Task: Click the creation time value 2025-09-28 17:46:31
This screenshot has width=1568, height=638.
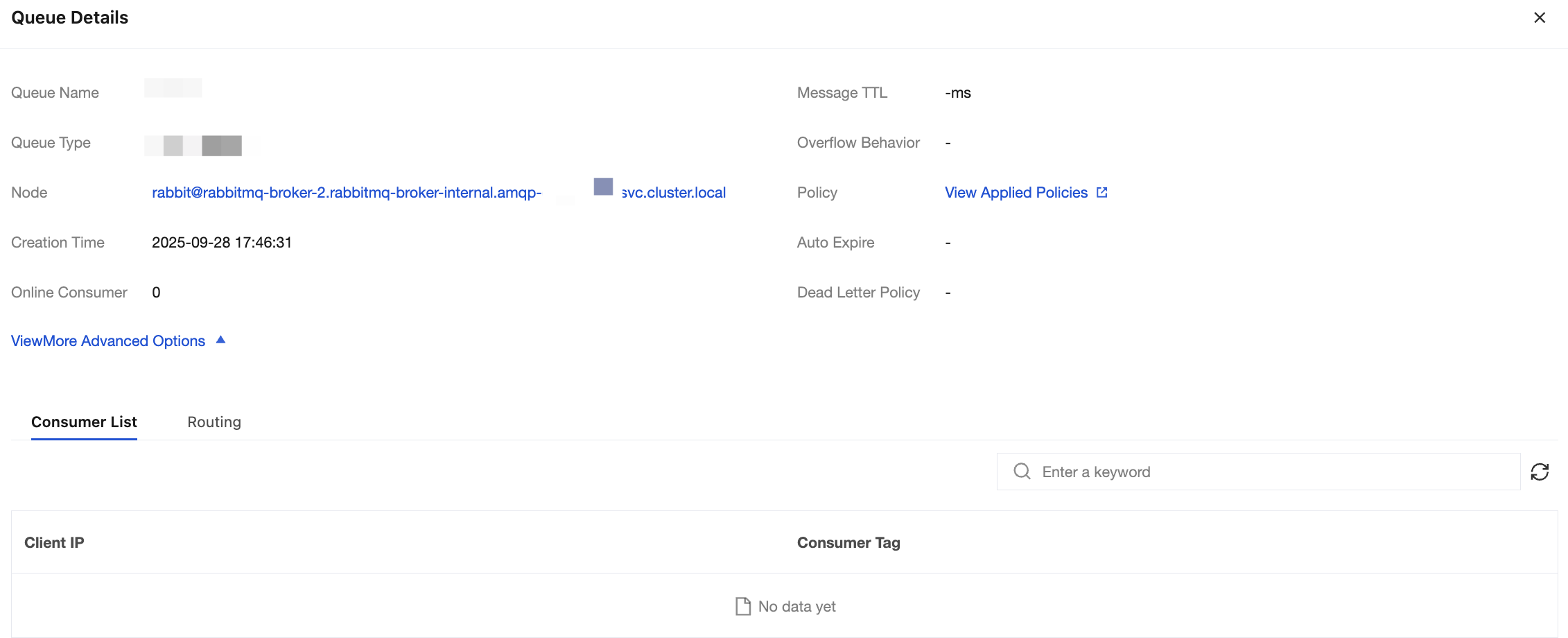Action: pos(222,243)
